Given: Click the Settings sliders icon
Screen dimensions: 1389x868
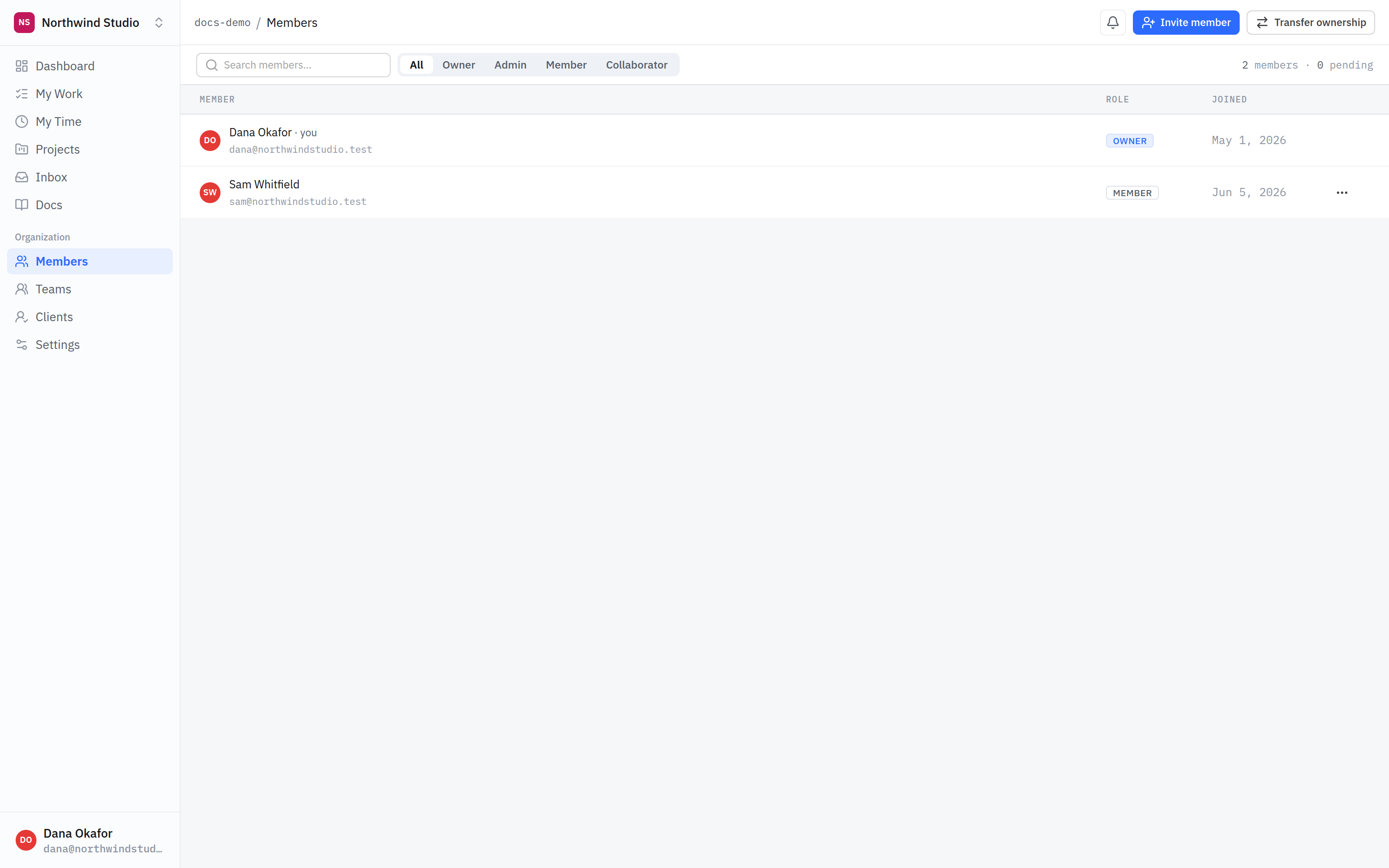Looking at the screenshot, I should [22, 345].
